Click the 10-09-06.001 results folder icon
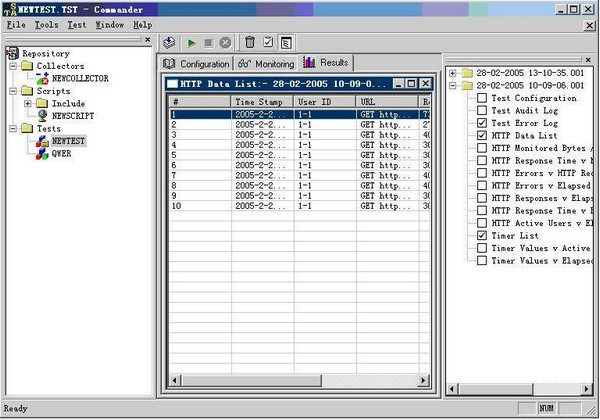Image resolution: width=600 pixels, height=420 pixels. [467, 85]
